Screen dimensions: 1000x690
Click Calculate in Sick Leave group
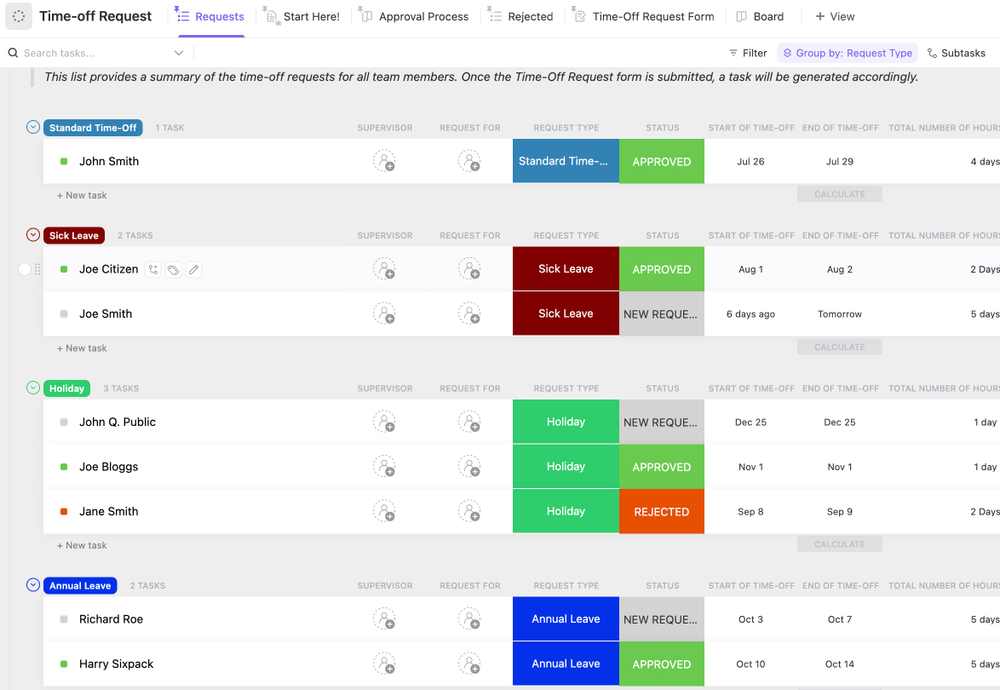(839, 347)
